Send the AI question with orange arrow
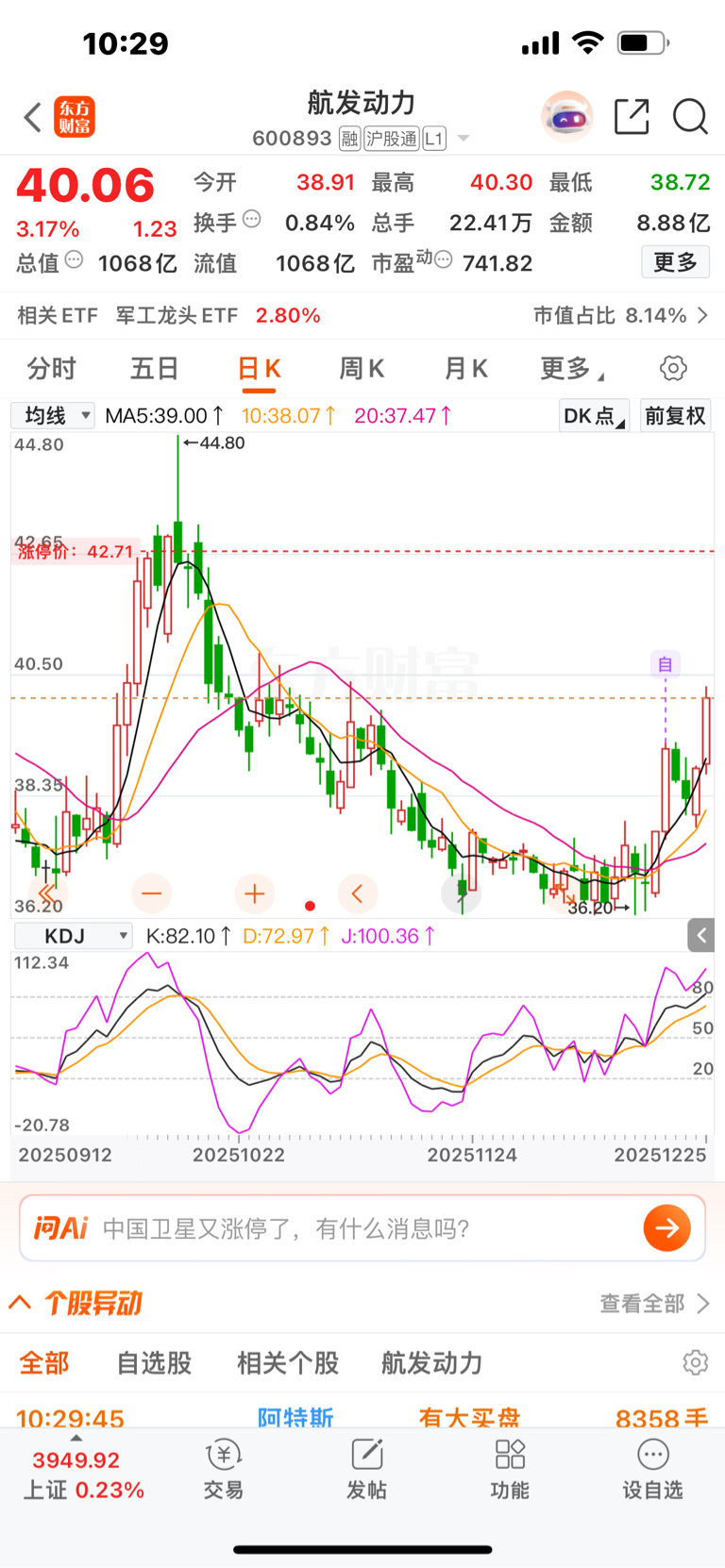This screenshot has height=1568, width=725. (x=667, y=1227)
